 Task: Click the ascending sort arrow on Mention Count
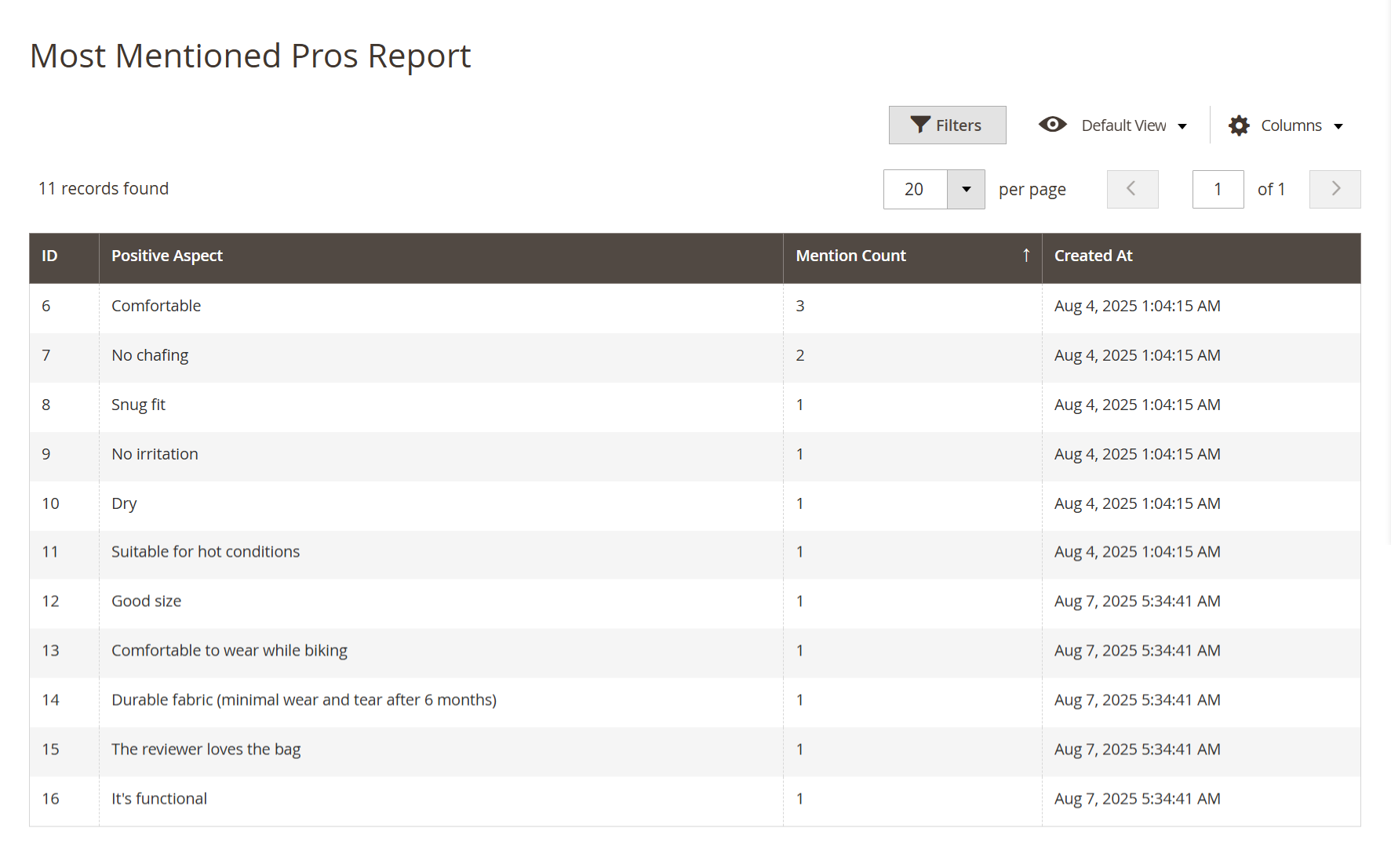pos(1025,255)
